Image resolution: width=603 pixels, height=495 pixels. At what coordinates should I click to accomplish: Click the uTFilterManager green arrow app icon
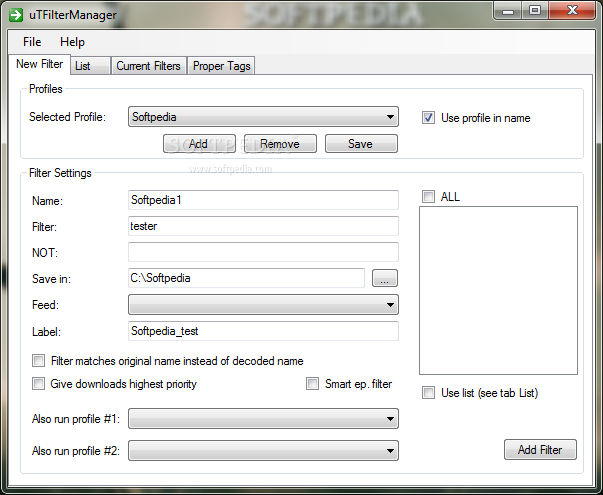16,15
